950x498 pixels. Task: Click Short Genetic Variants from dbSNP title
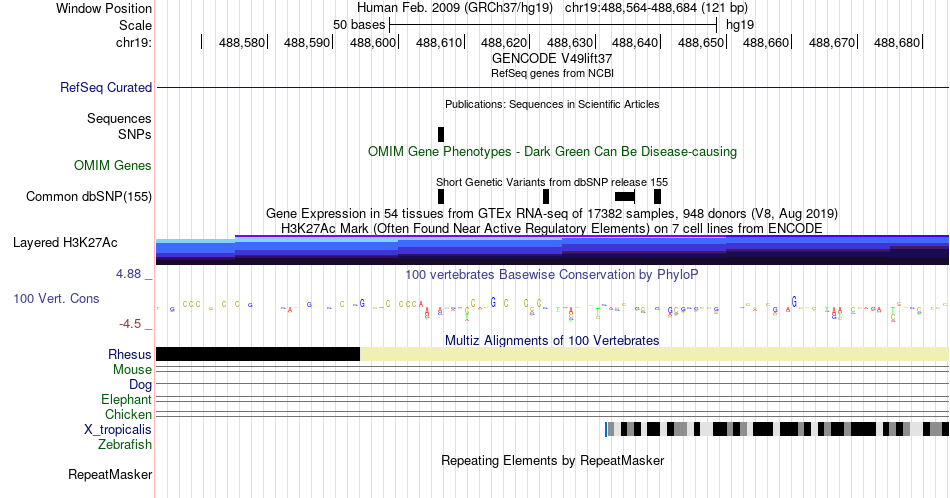click(552, 182)
